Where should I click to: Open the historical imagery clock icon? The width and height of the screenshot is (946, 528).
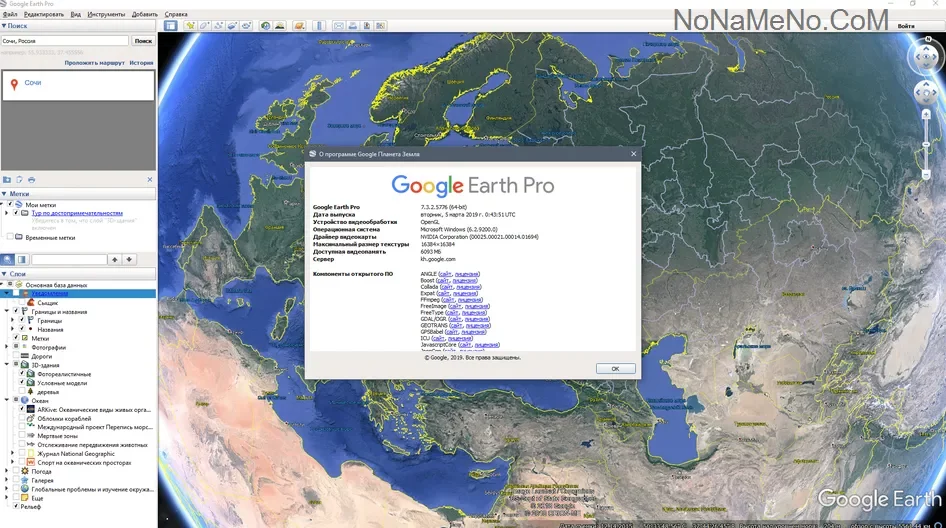(x=265, y=25)
